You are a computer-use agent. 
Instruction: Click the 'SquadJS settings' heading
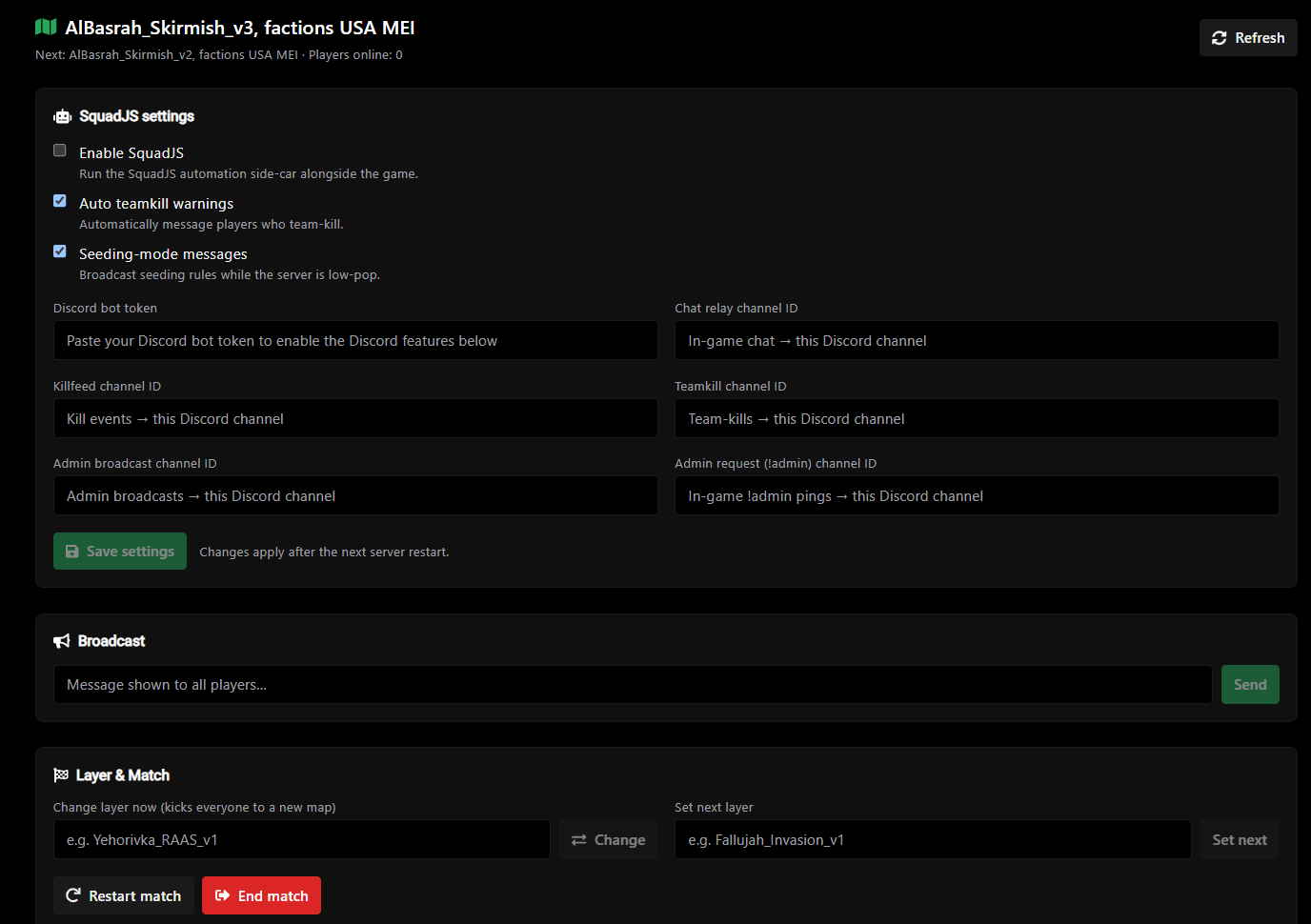(x=136, y=116)
